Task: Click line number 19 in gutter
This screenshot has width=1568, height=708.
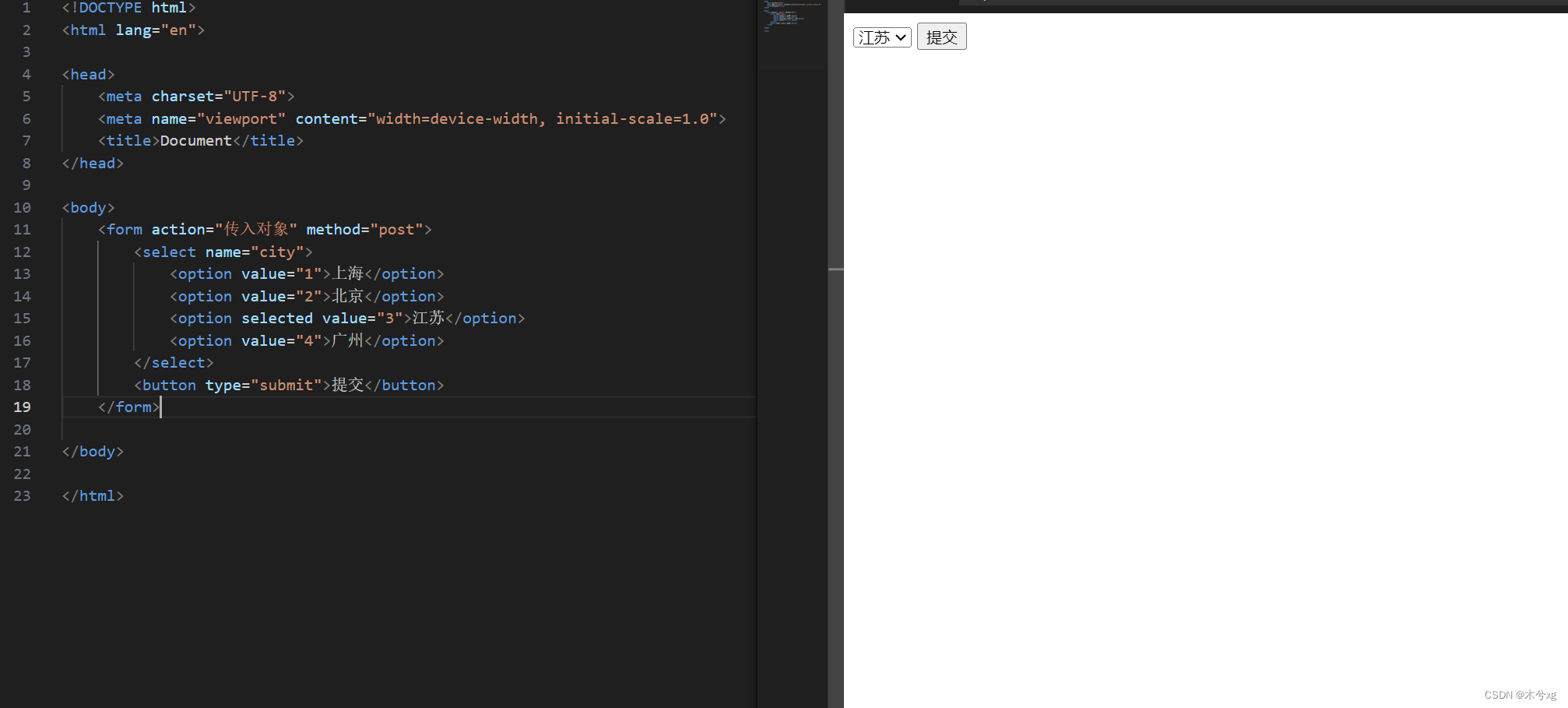Action: click(x=23, y=407)
